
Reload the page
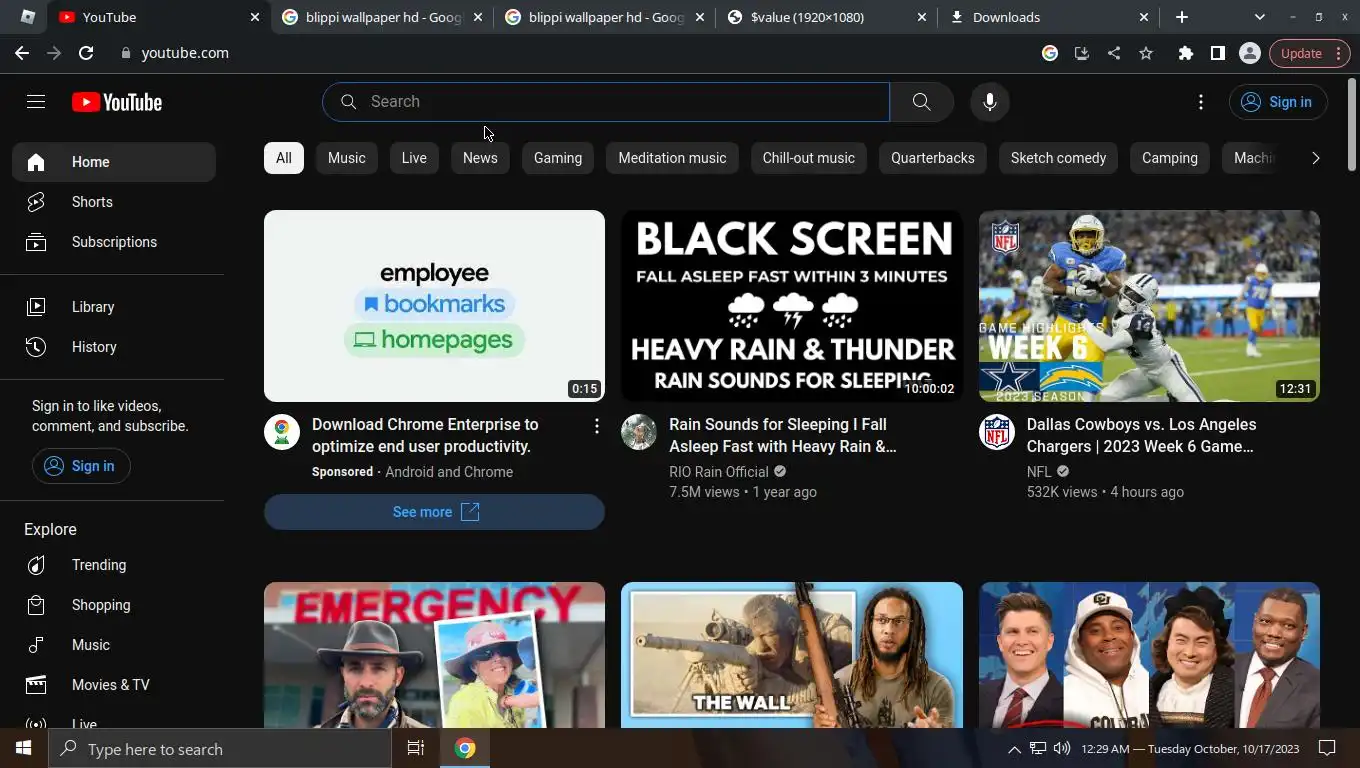click(x=86, y=53)
